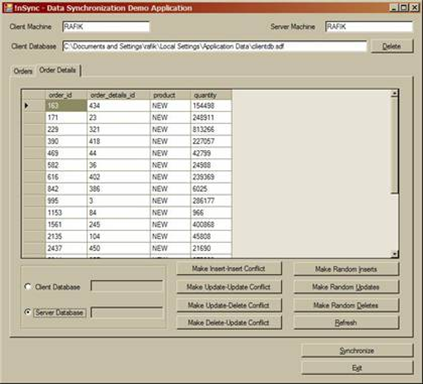Click the Make Update-Update Conflict button
Image resolution: width=424 pixels, height=385 pixels.
pos(229,287)
